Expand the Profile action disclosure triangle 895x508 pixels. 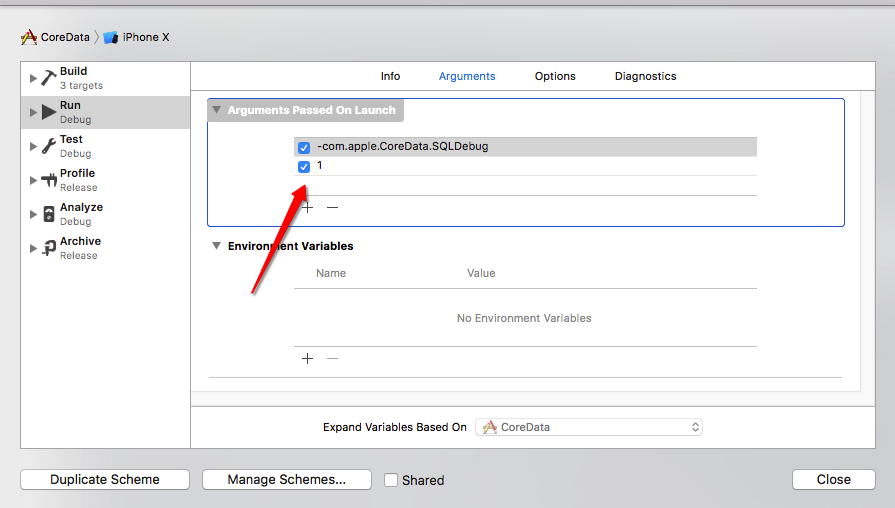[x=33, y=180]
